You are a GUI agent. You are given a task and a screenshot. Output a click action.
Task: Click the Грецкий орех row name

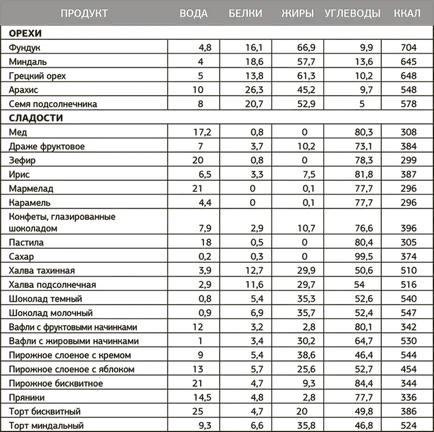[37, 76]
